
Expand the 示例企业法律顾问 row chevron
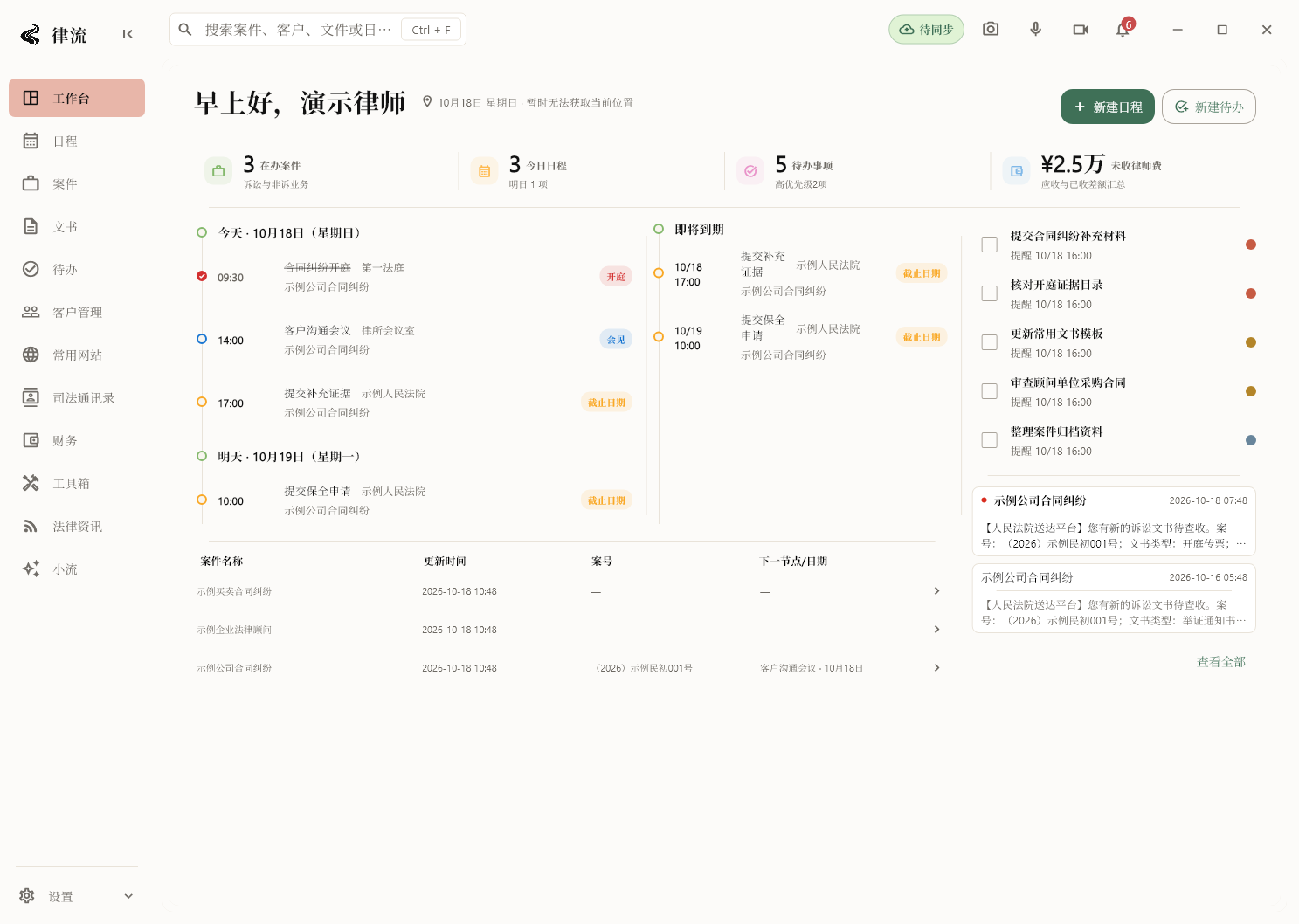click(936, 630)
